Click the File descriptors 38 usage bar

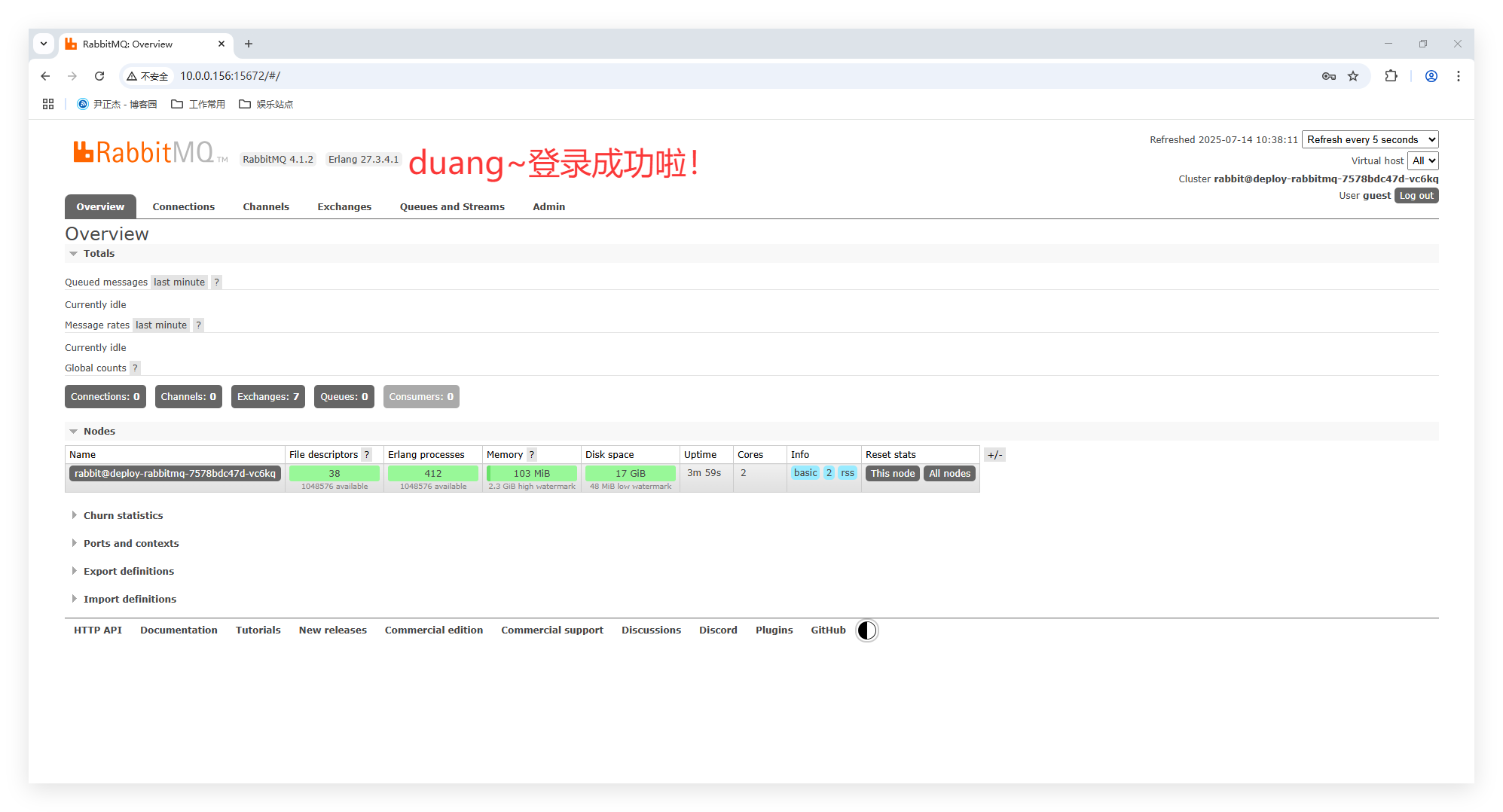(x=335, y=474)
